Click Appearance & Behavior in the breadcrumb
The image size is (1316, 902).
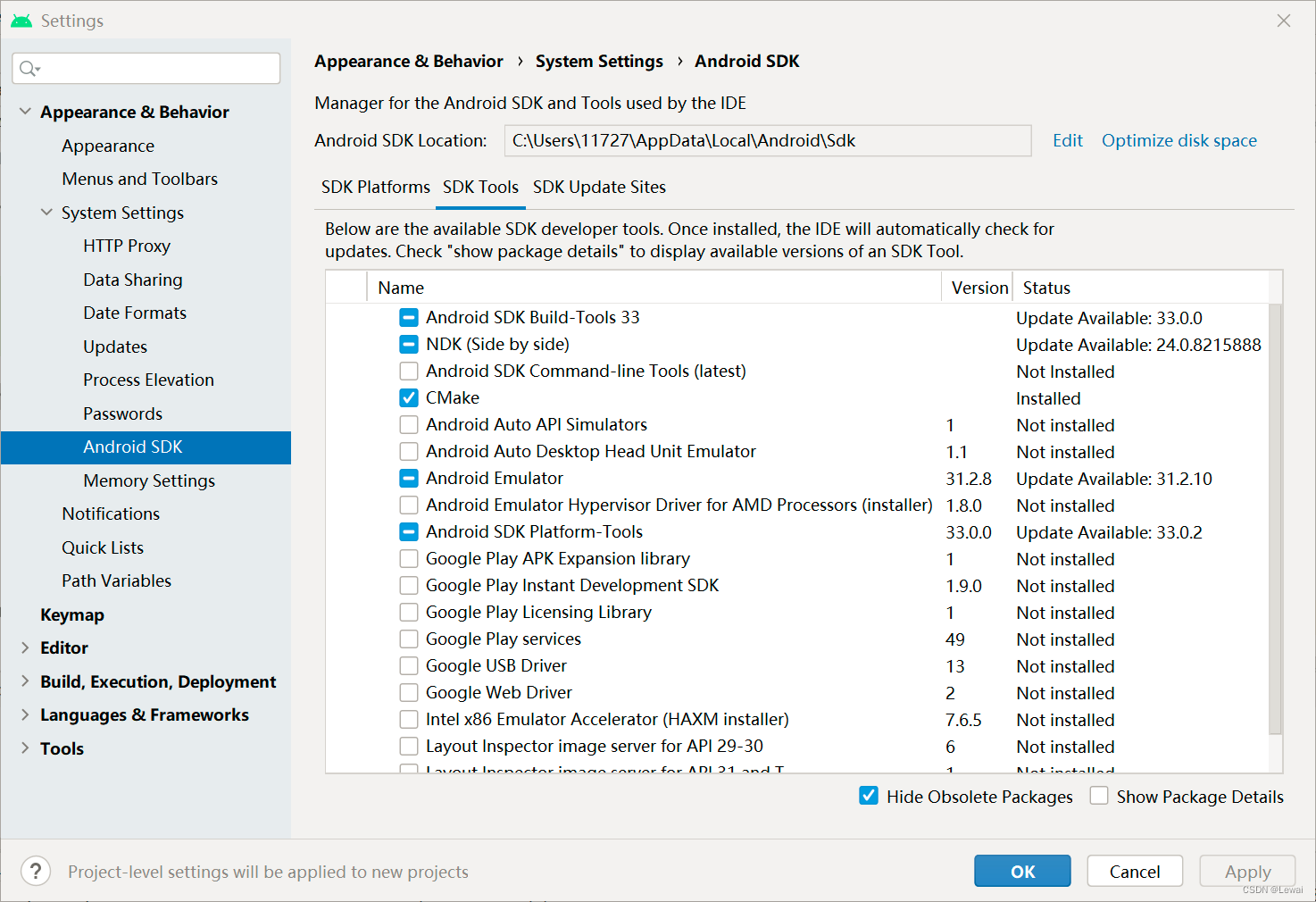pyautogui.click(x=409, y=61)
